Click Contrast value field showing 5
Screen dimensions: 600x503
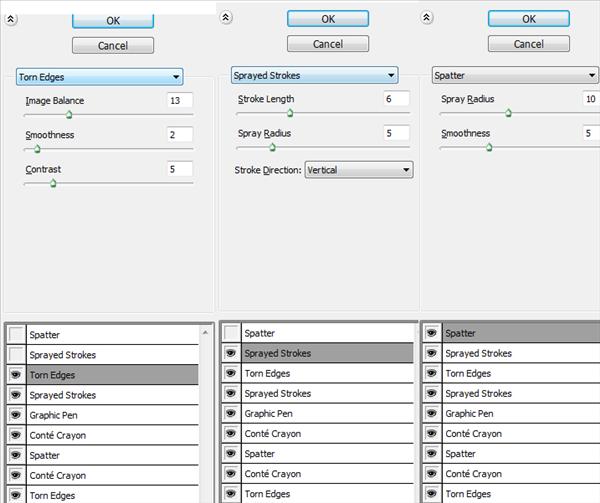point(180,169)
